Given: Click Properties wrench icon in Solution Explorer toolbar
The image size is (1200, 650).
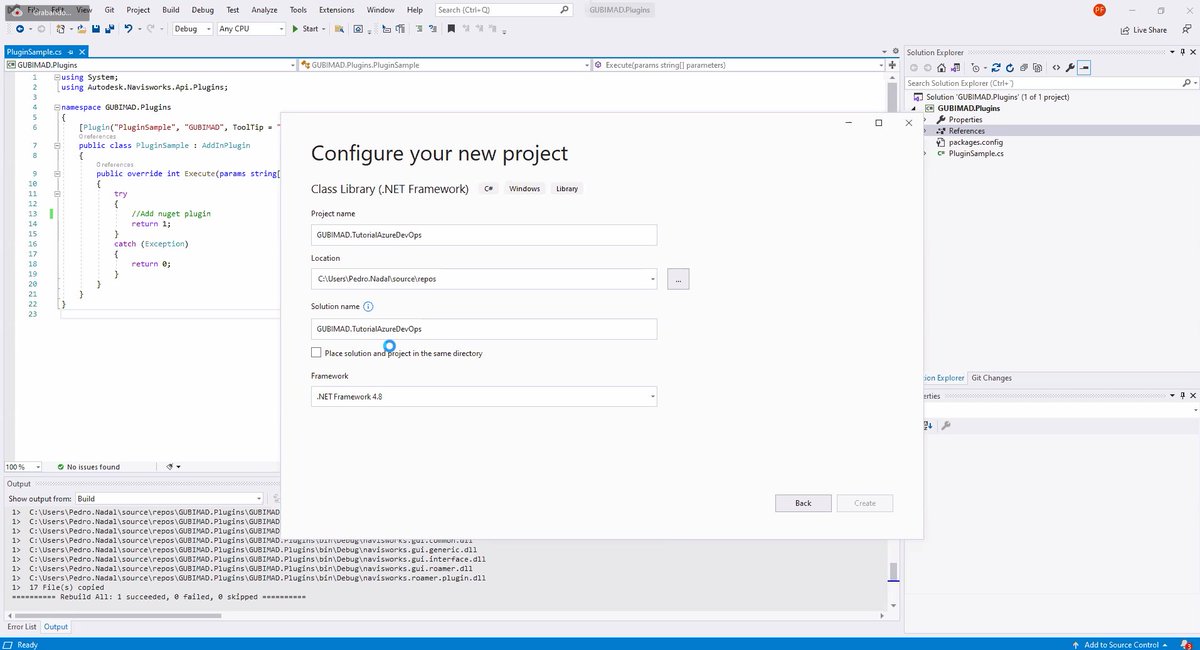Looking at the screenshot, I should [x=1070, y=68].
